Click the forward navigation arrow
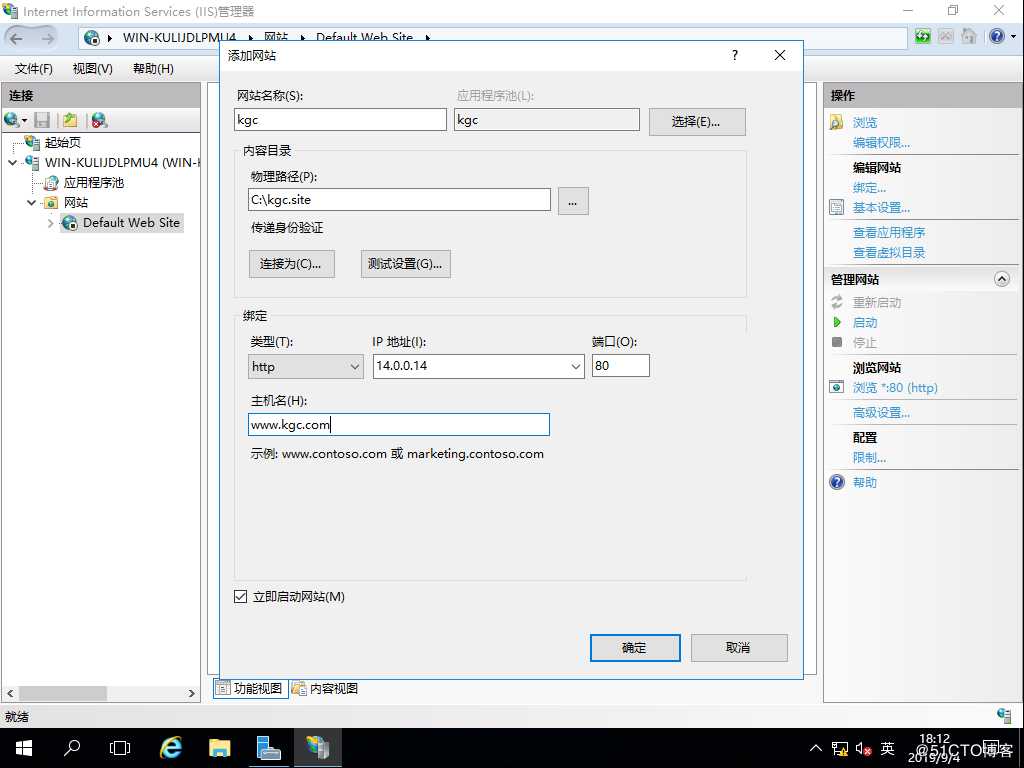 coord(47,38)
